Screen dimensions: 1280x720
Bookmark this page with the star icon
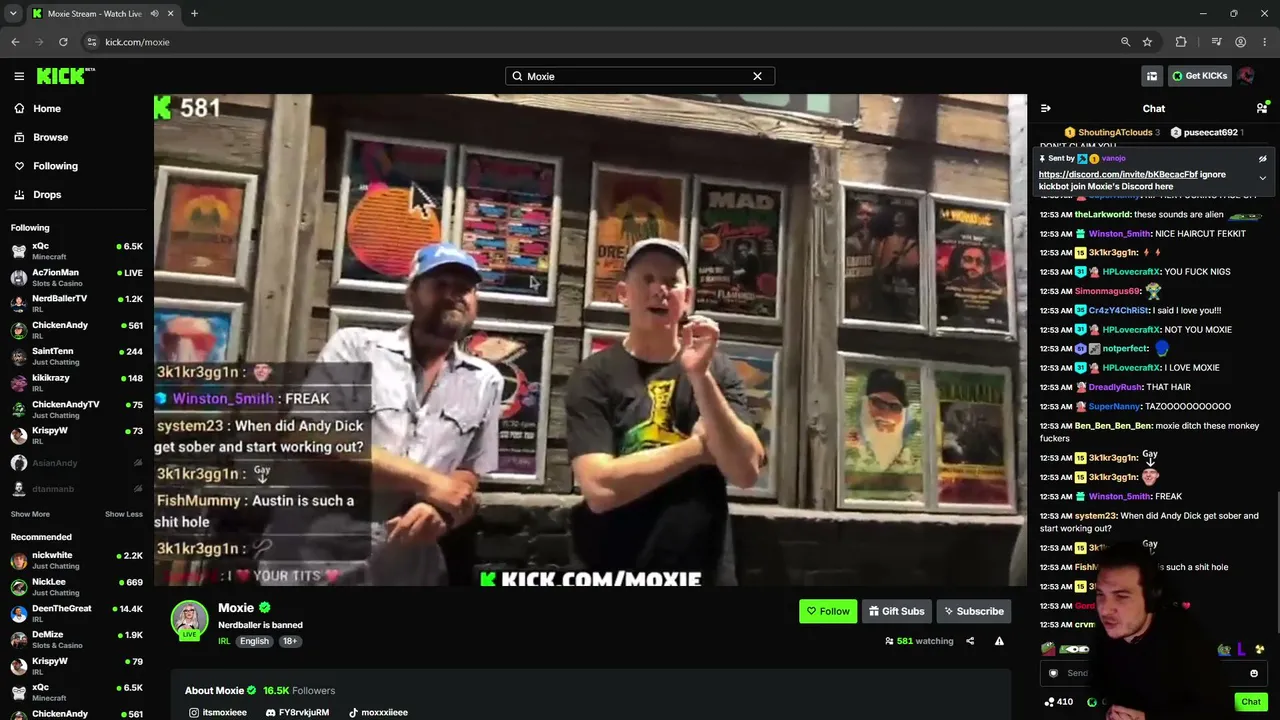[1147, 42]
